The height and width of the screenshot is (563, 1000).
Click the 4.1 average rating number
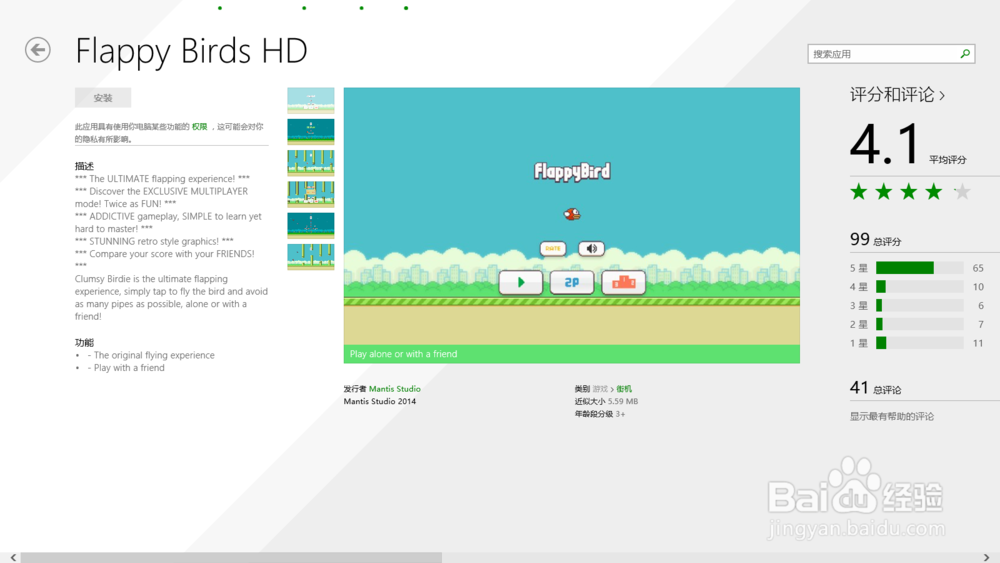click(x=885, y=145)
